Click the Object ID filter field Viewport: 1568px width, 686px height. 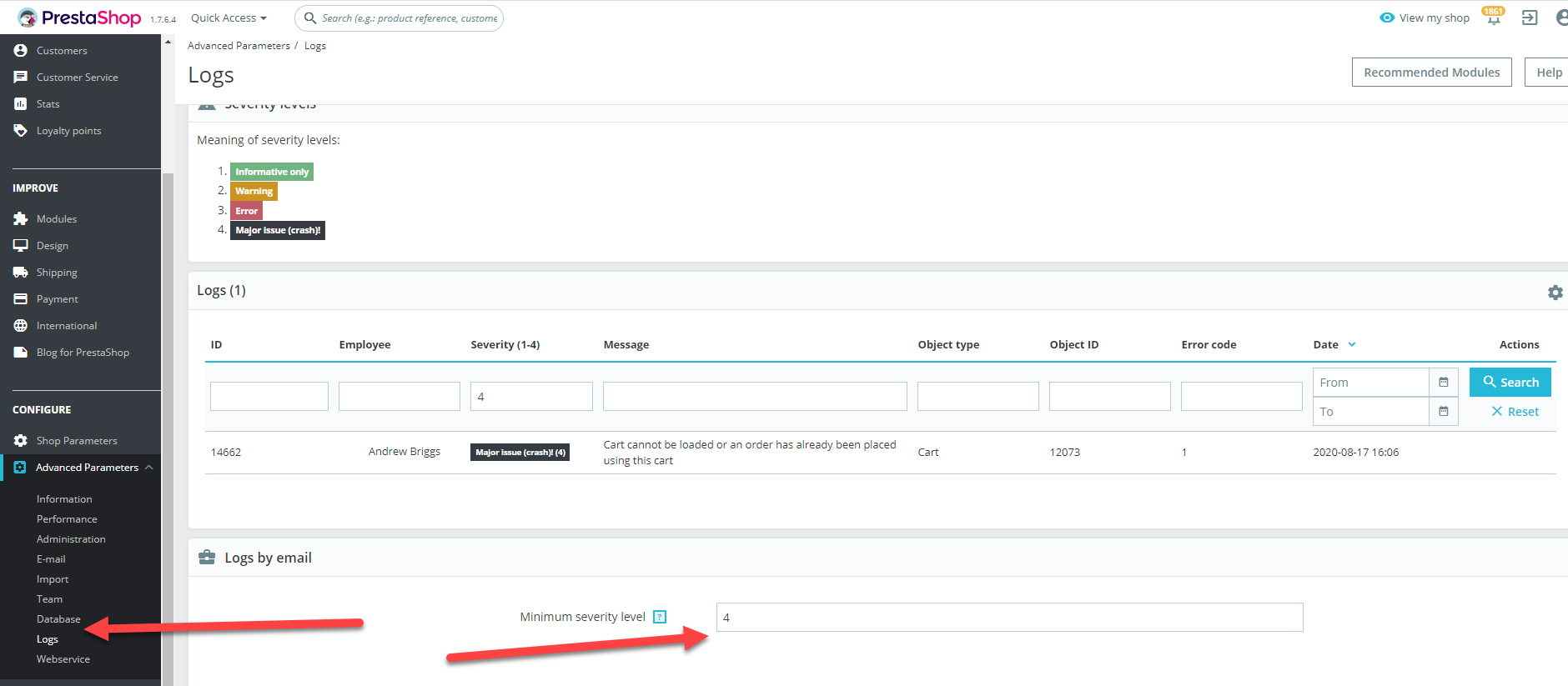click(x=1110, y=397)
